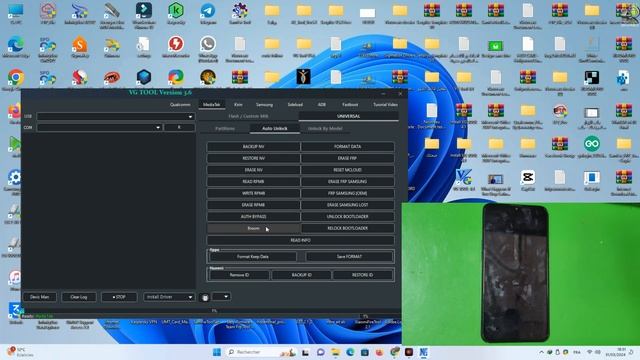Screen dimensions: 640x360
Task: Switch to the Kirin tab
Action: tap(238, 104)
